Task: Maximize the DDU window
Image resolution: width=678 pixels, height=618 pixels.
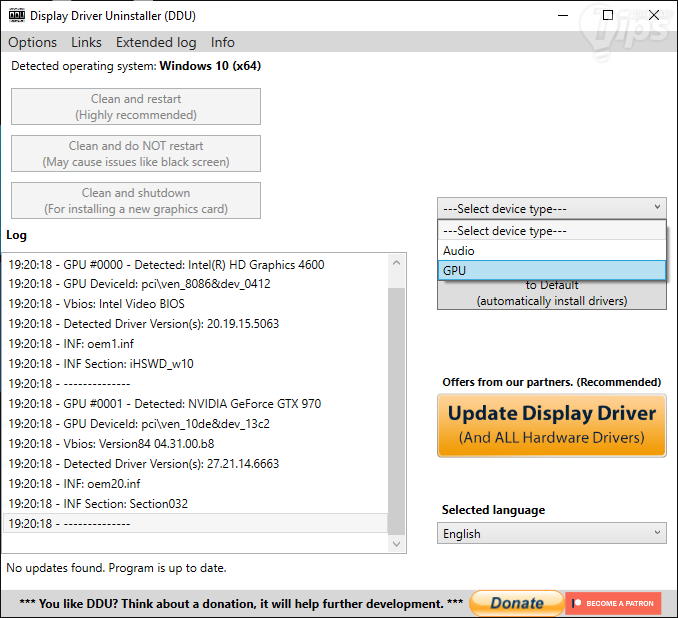Action: point(608,16)
